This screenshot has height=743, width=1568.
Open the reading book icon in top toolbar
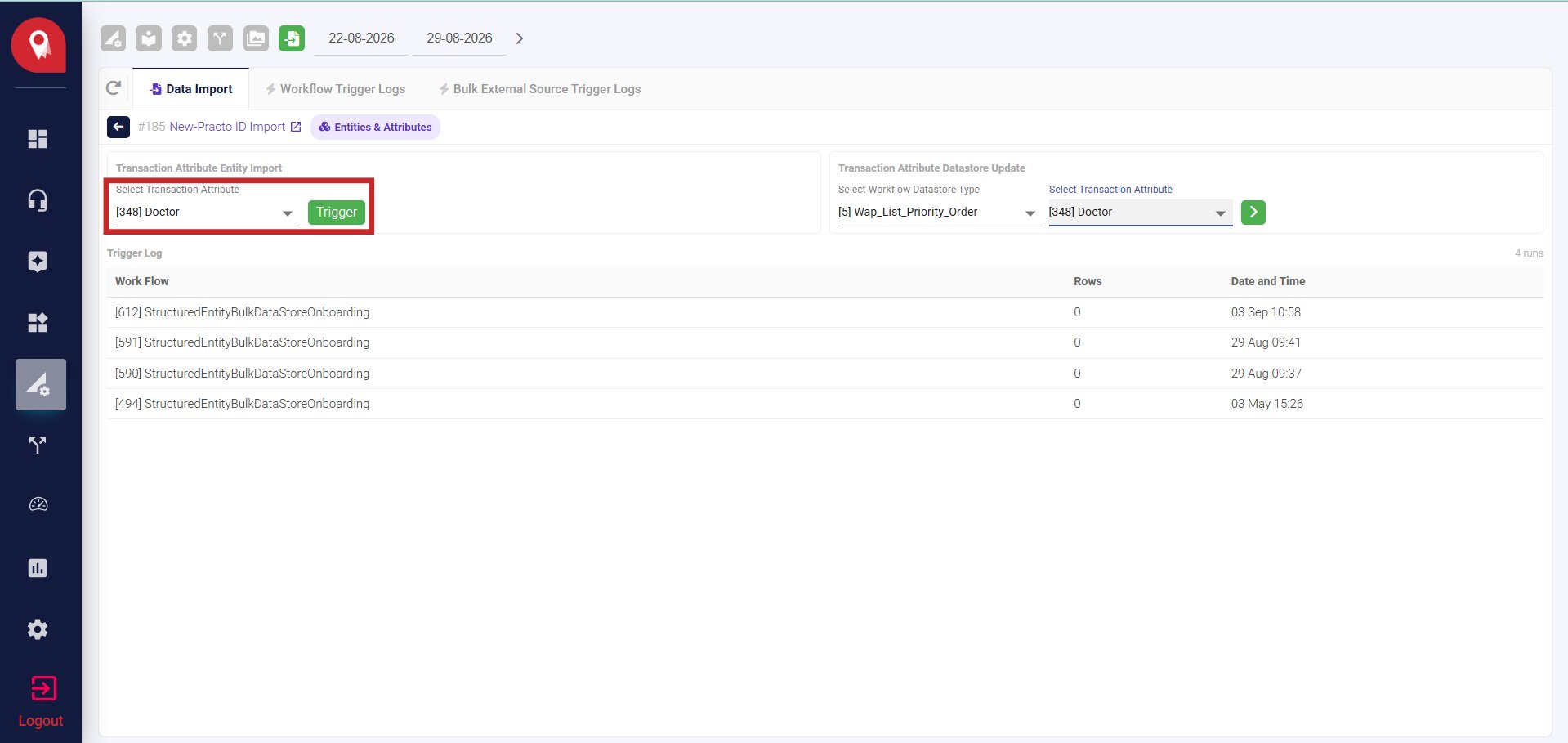click(x=149, y=38)
